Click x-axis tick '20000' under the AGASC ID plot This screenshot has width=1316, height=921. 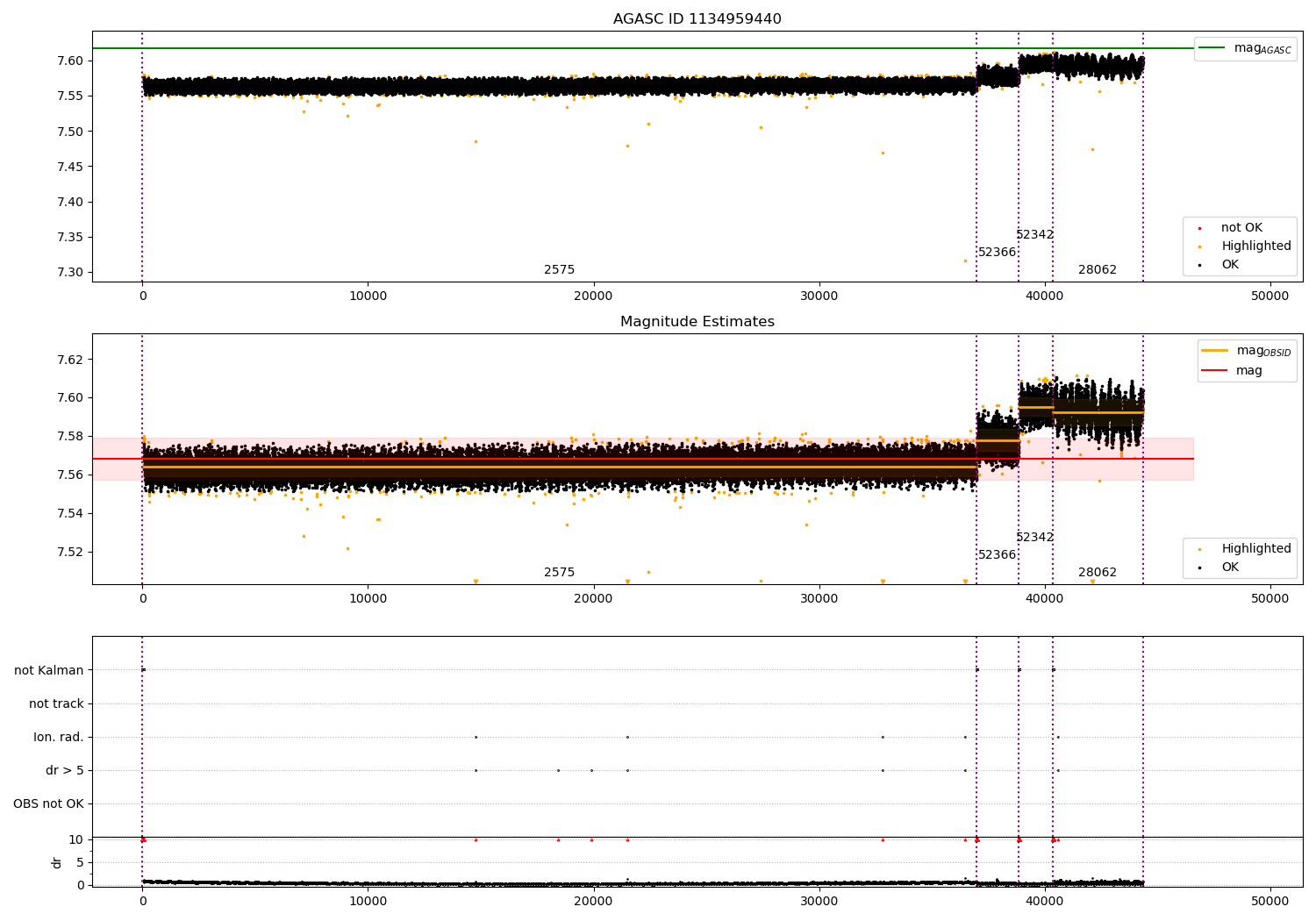pyautogui.click(x=593, y=296)
